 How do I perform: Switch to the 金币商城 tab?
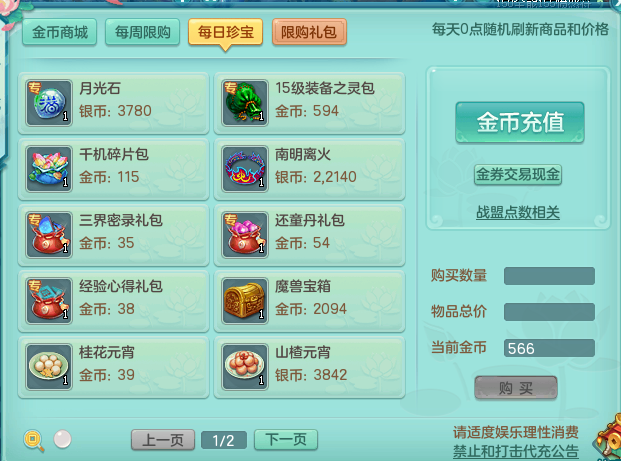[x=60, y=32]
